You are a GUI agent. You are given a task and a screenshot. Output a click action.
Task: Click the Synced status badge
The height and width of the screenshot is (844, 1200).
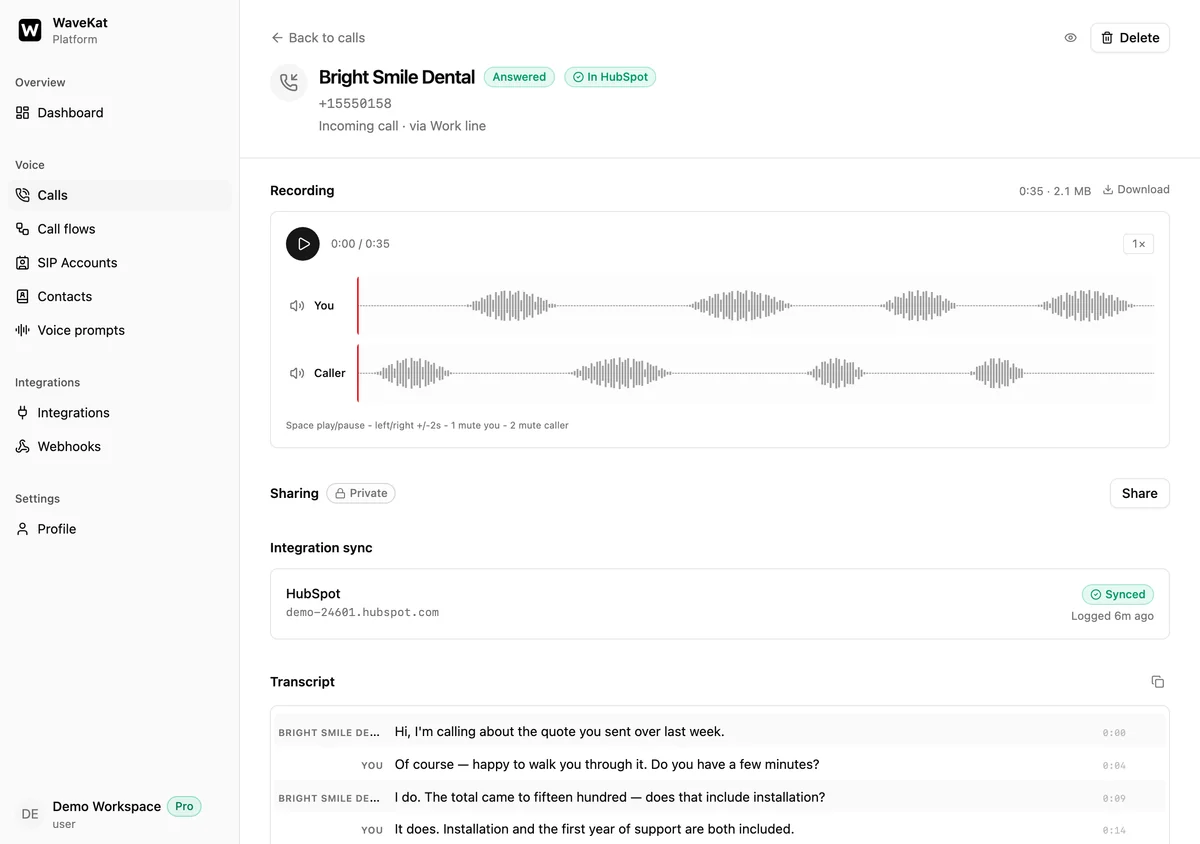(1118, 594)
